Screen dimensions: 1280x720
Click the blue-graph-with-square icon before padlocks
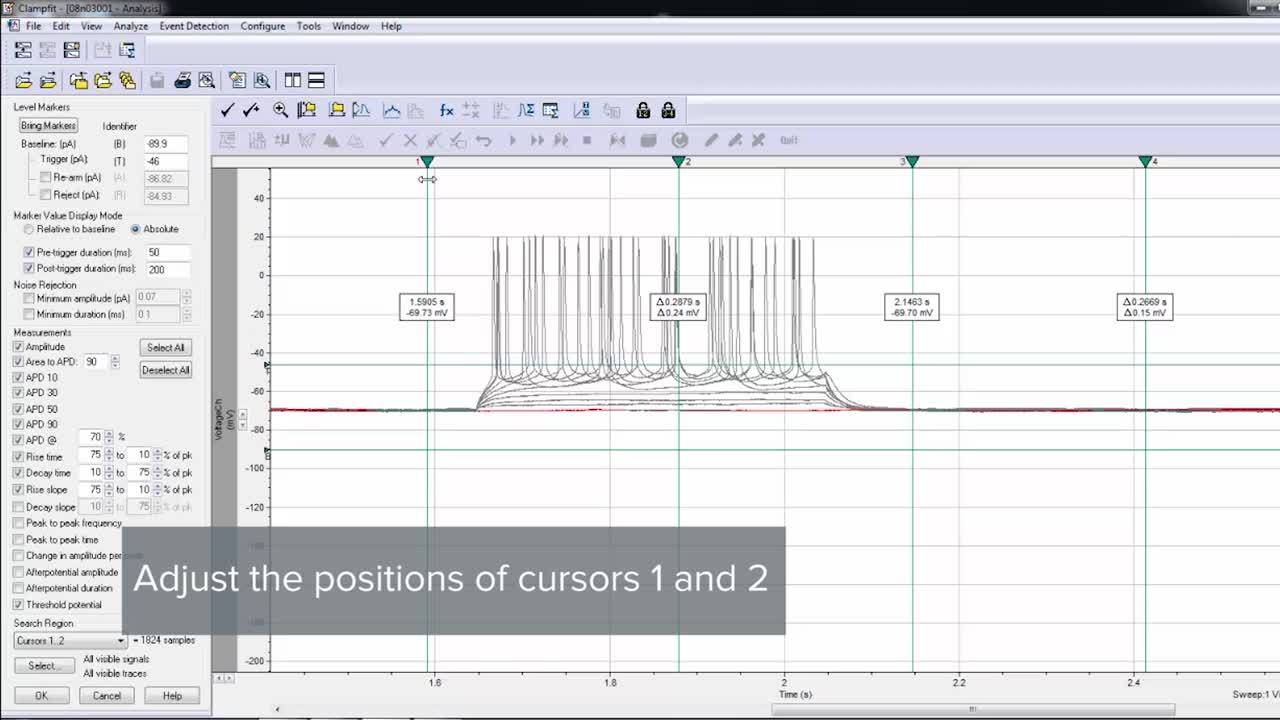point(582,110)
